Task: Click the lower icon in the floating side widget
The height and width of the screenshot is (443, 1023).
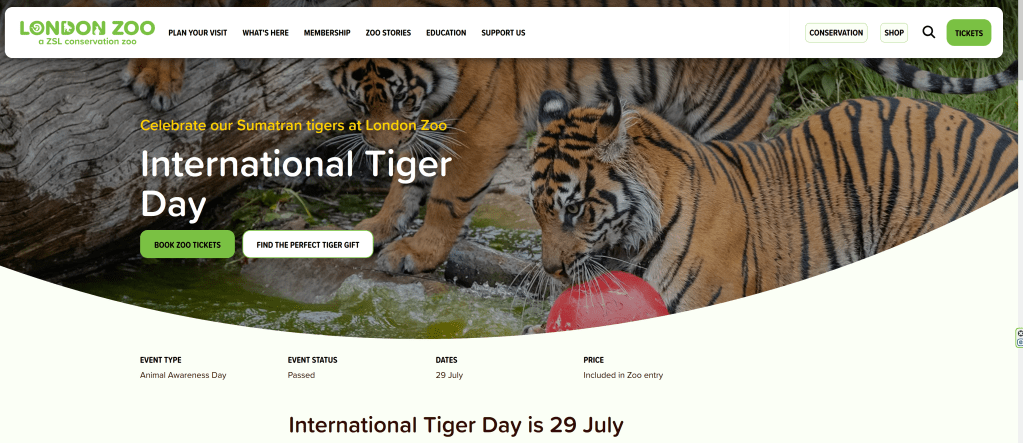Action: click(x=1020, y=343)
